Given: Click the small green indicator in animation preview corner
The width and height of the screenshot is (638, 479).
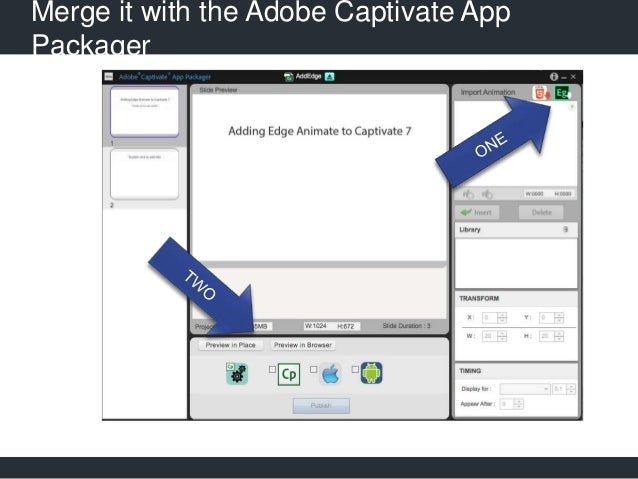Looking at the screenshot, I should 572,107.
